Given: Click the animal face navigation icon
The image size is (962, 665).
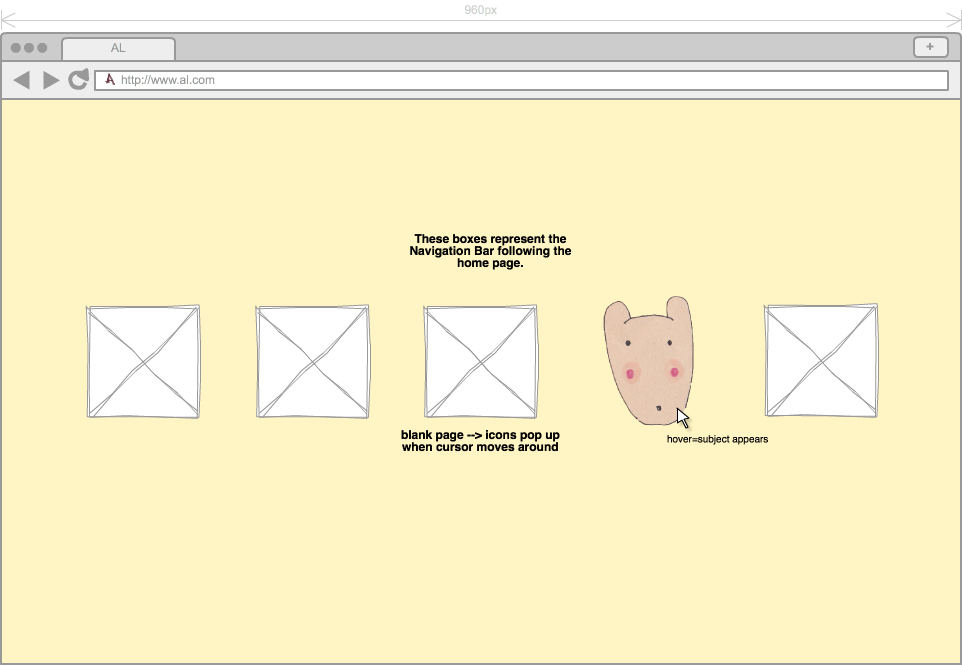Looking at the screenshot, I should click(648, 361).
